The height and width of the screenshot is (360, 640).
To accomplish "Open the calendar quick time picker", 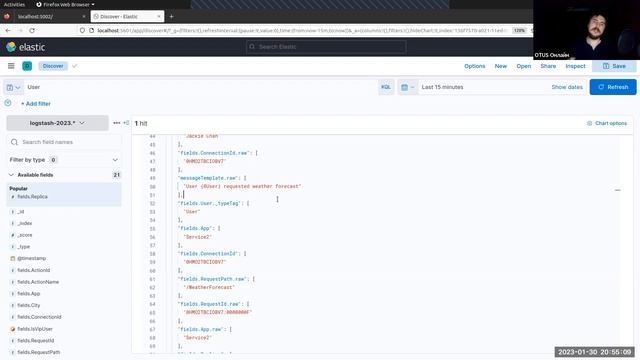I will [x=407, y=87].
